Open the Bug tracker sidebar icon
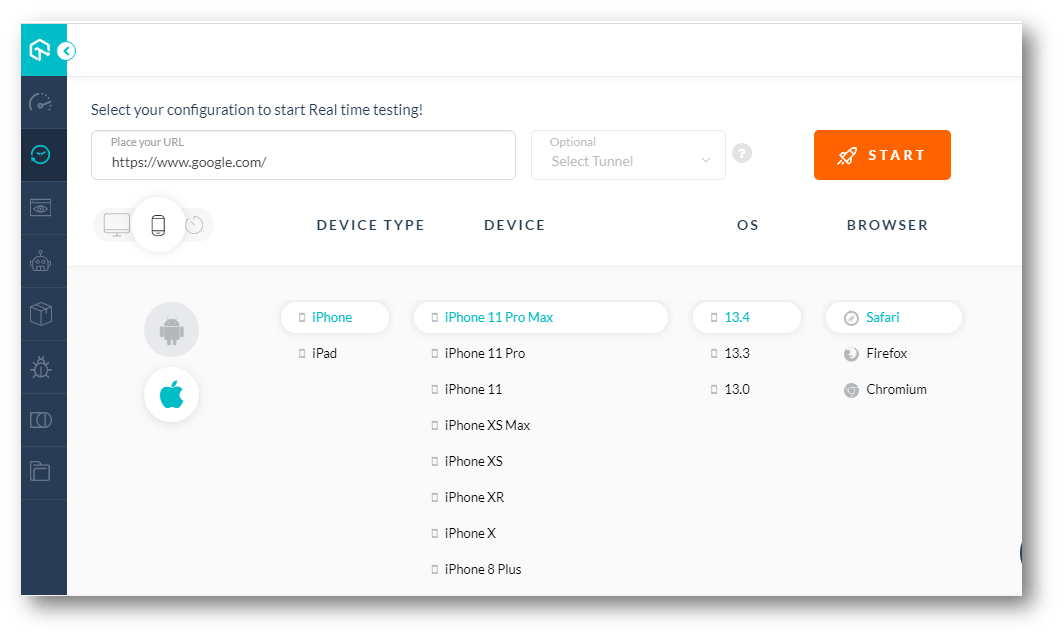1064x638 pixels. tap(43, 366)
